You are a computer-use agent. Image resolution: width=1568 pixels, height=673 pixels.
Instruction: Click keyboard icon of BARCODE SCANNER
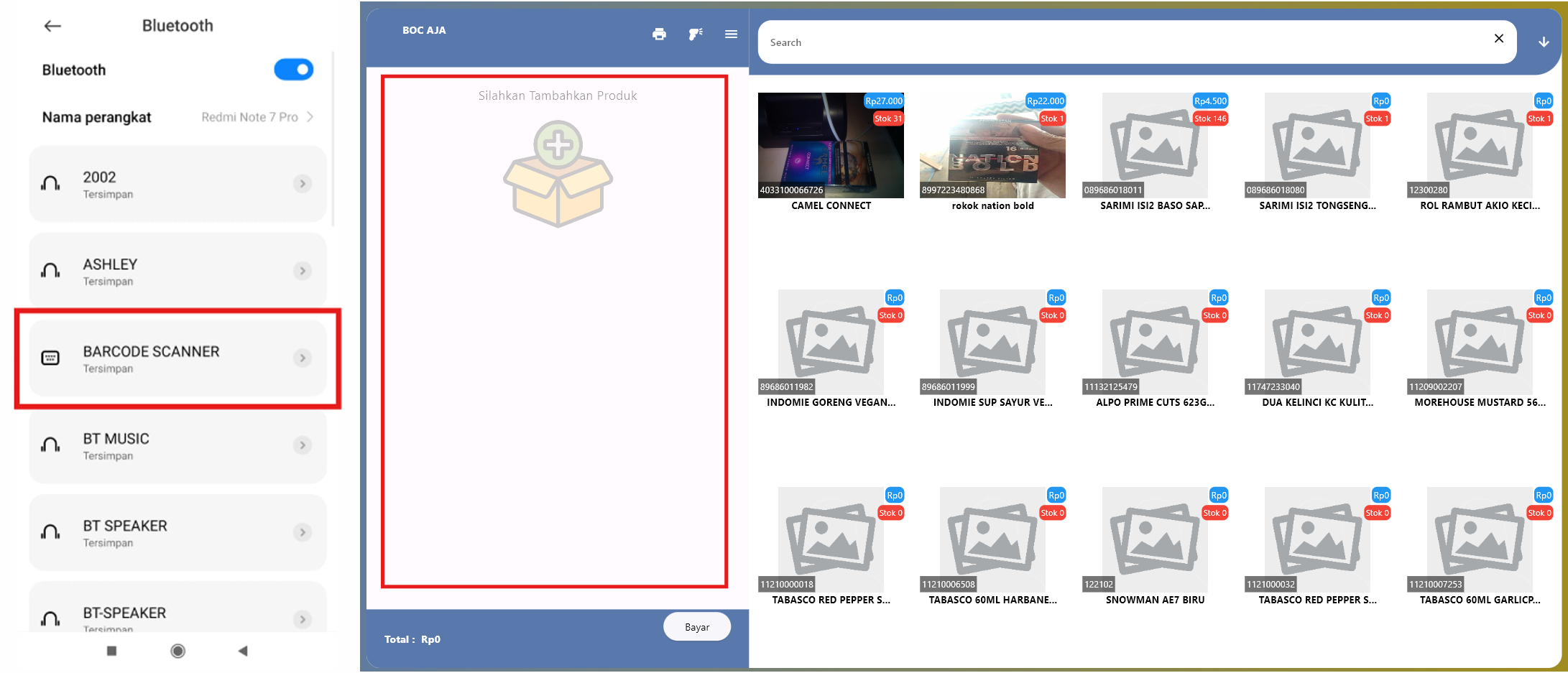click(x=50, y=358)
